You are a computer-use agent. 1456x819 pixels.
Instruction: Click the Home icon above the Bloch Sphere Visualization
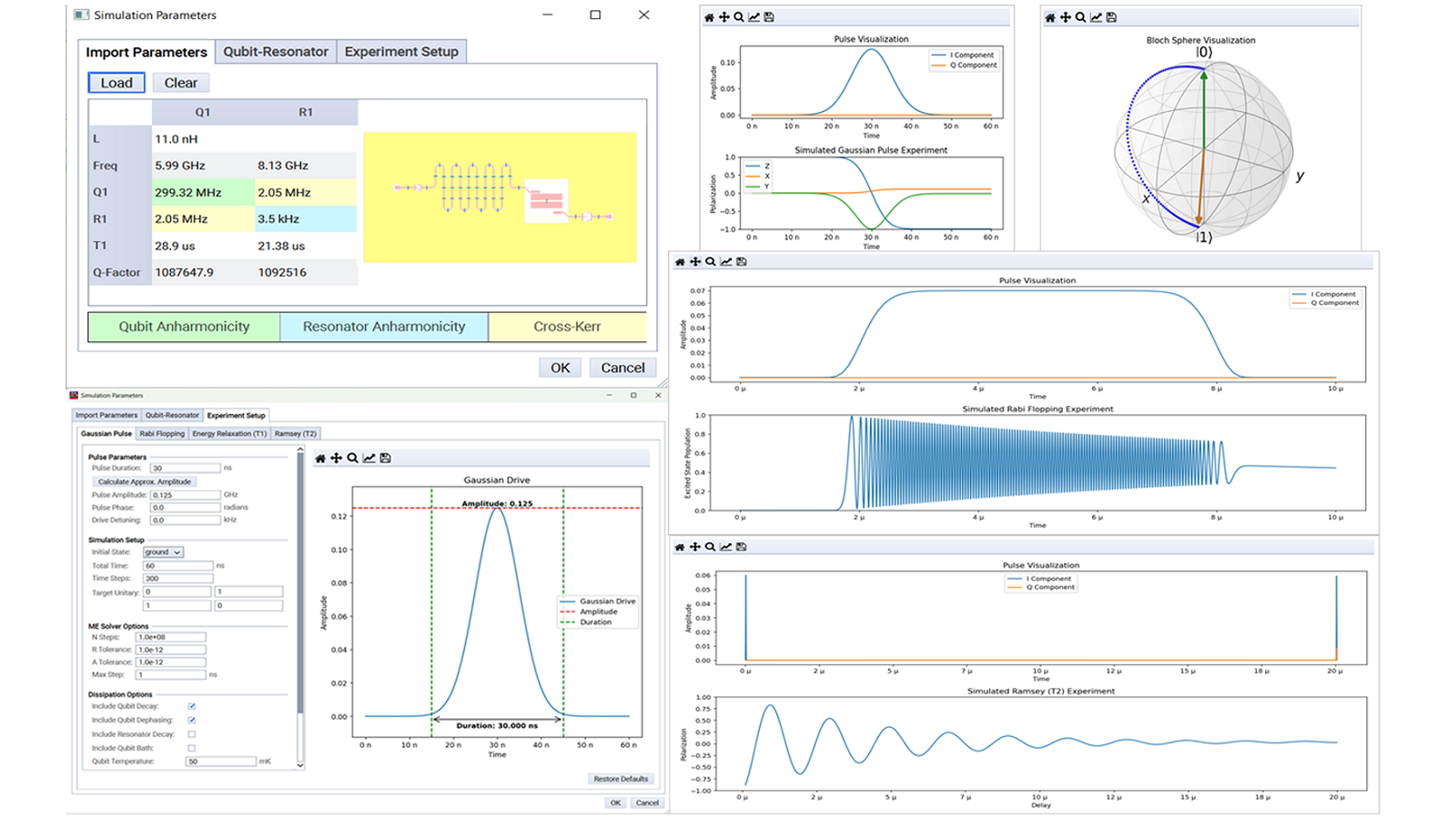click(1051, 16)
